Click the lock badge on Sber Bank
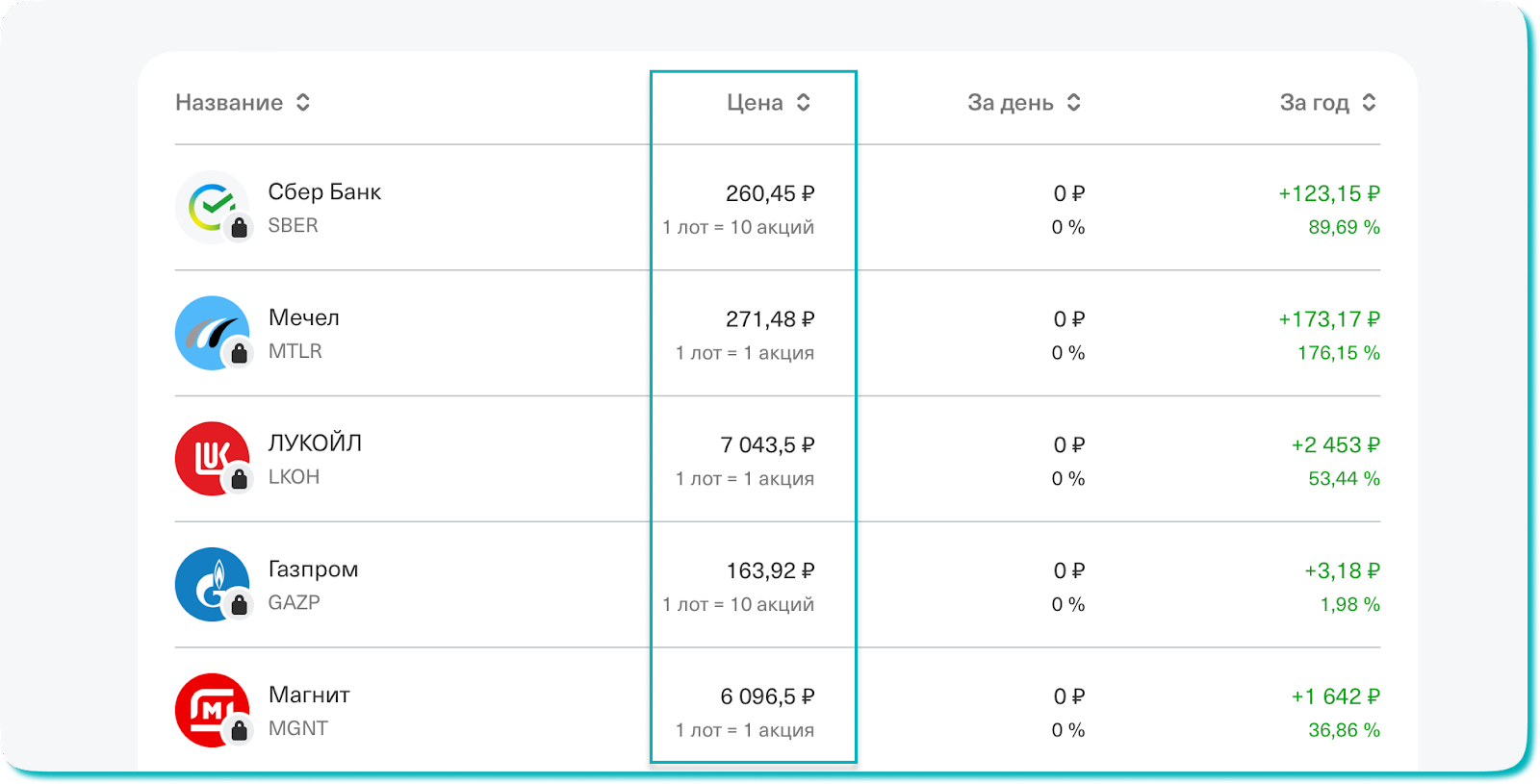The height and width of the screenshot is (784, 1540). pyautogui.click(x=239, y=228)
